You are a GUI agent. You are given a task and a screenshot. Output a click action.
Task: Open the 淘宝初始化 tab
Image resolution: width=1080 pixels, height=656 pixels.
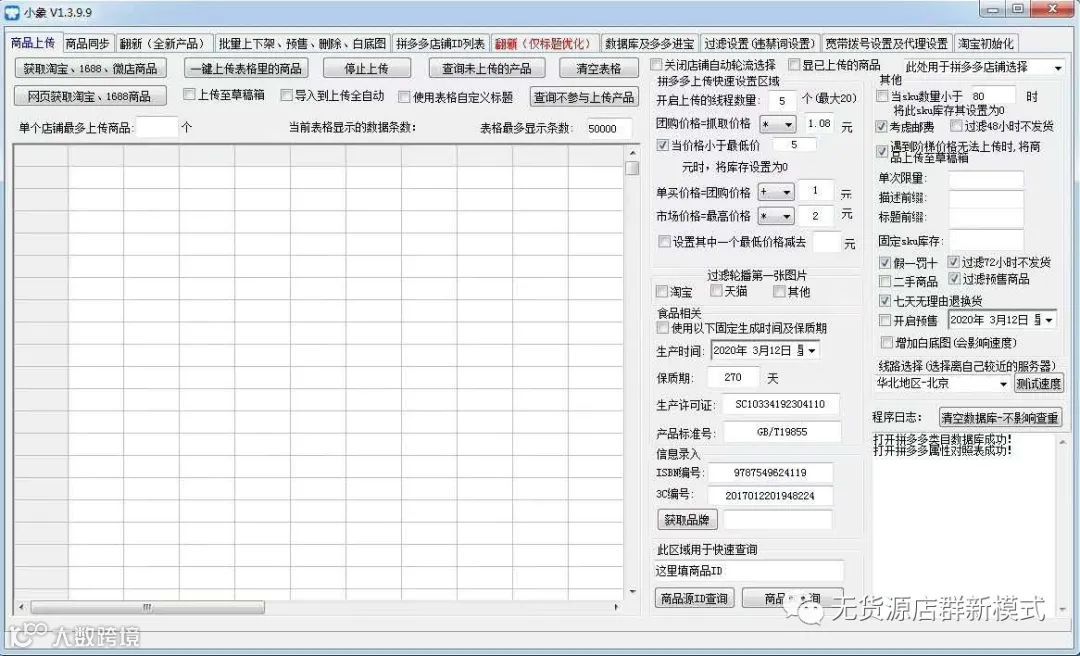985,43
